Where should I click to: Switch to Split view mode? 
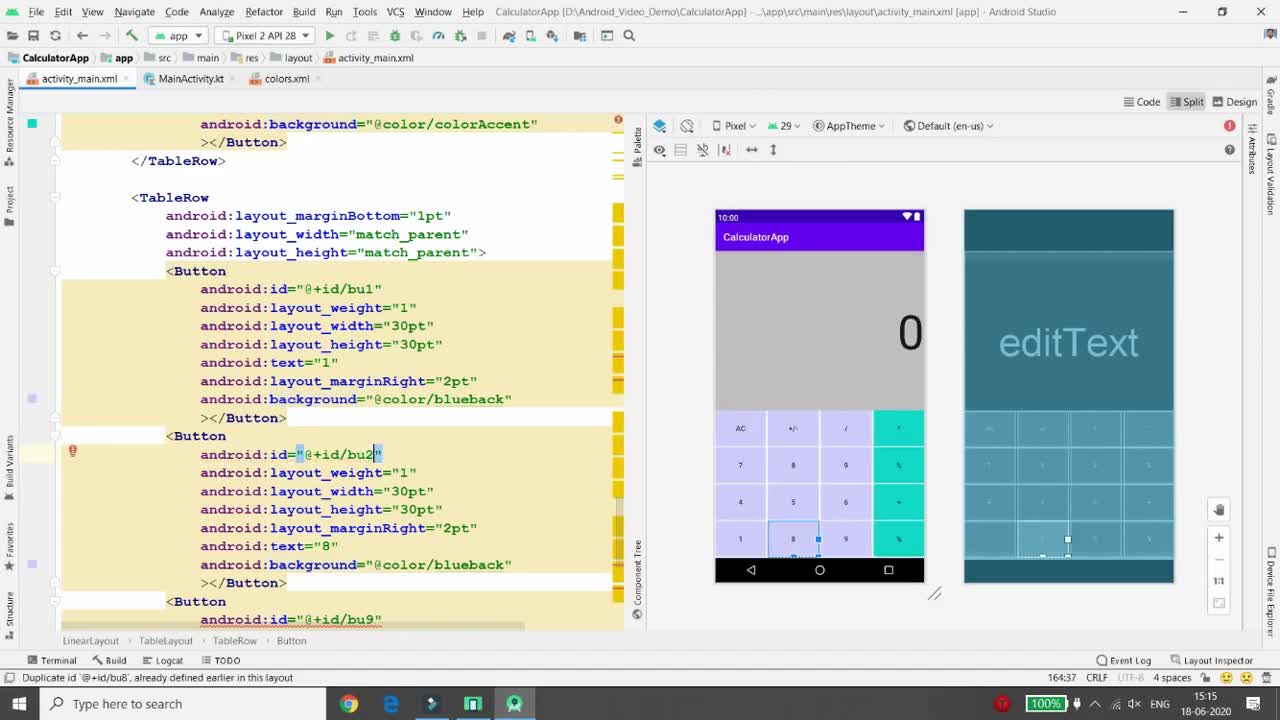pos(1187,102)
